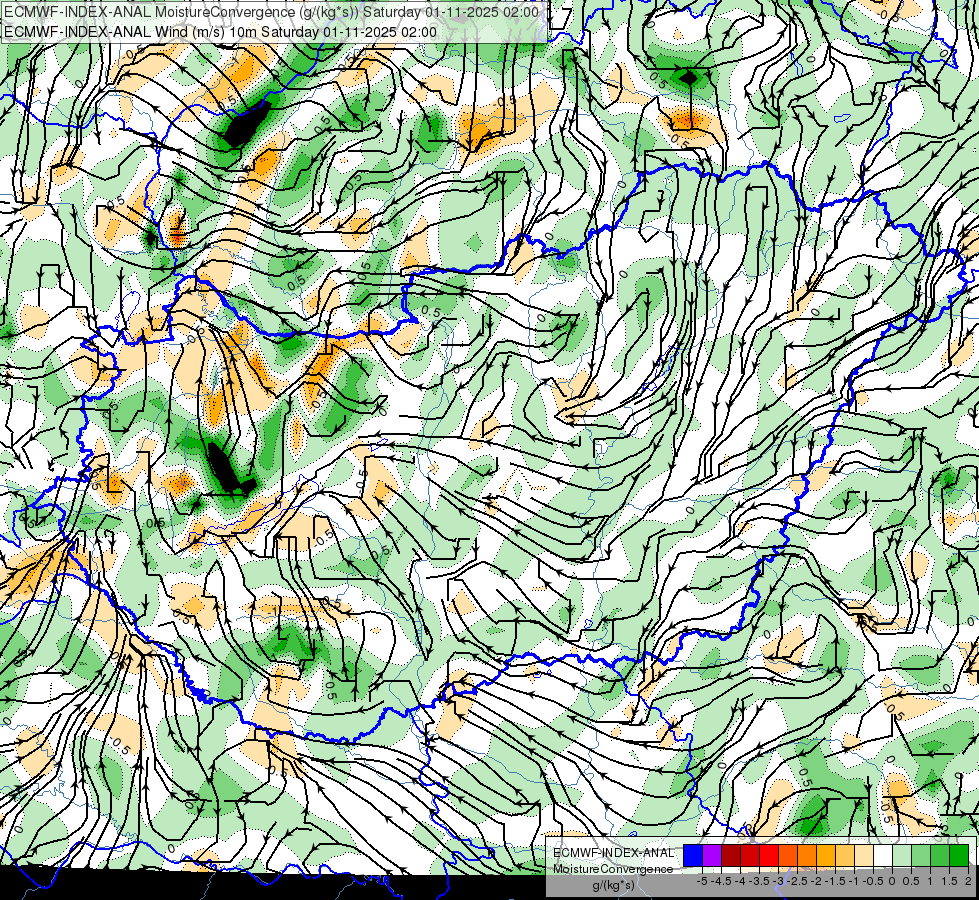979x900 pixels.
Task: Click the pale peach swatch between -1 and -0.5
Action: (864, 856)
